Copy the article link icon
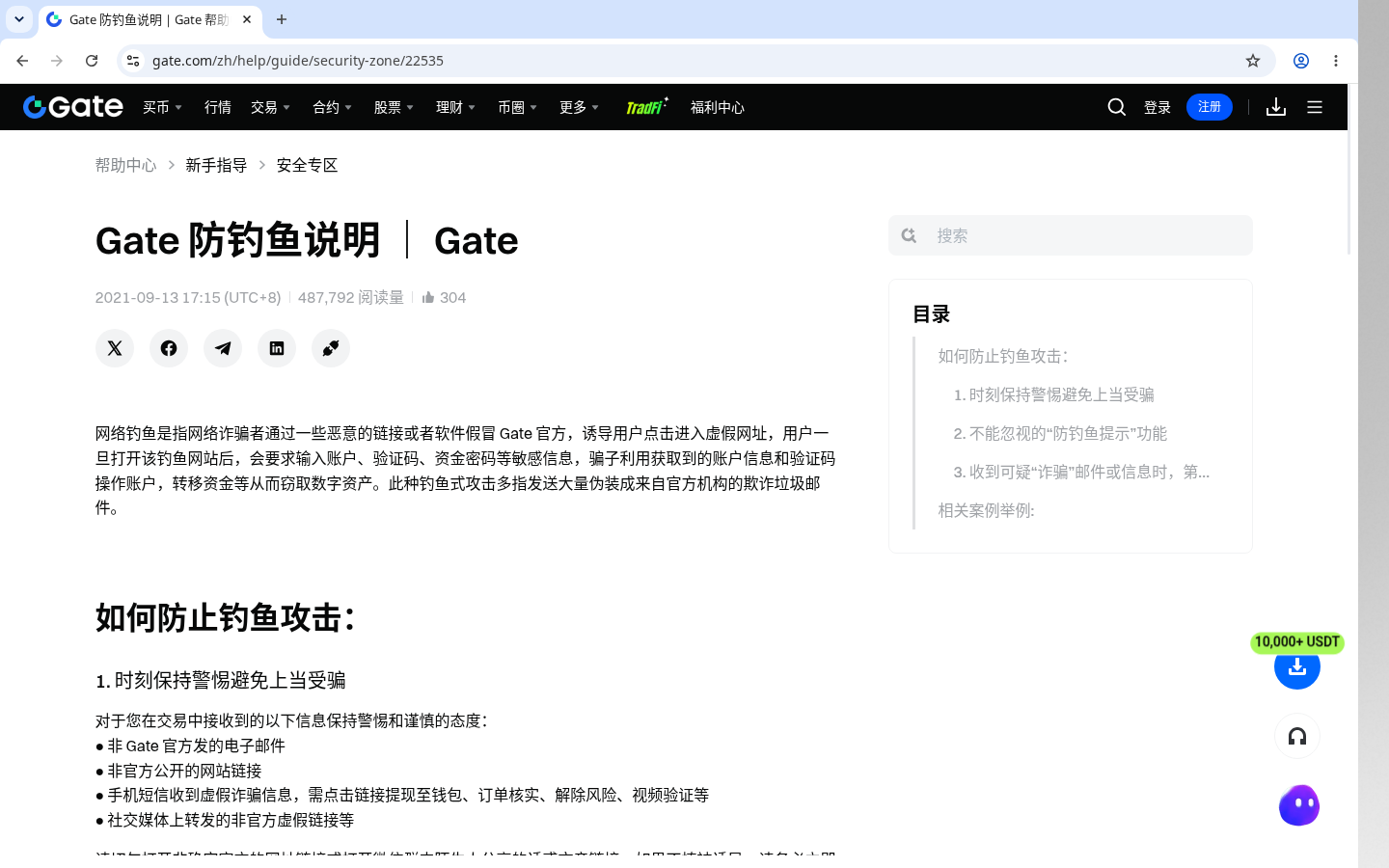This screenshot has width=1389, height=868. [x=331, y=348]
